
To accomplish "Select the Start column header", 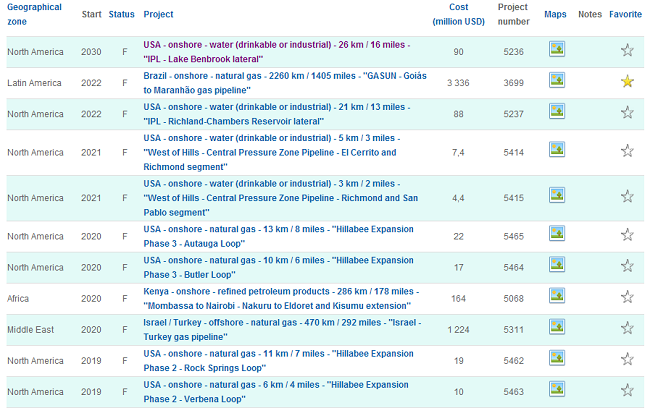I will 91,14.
